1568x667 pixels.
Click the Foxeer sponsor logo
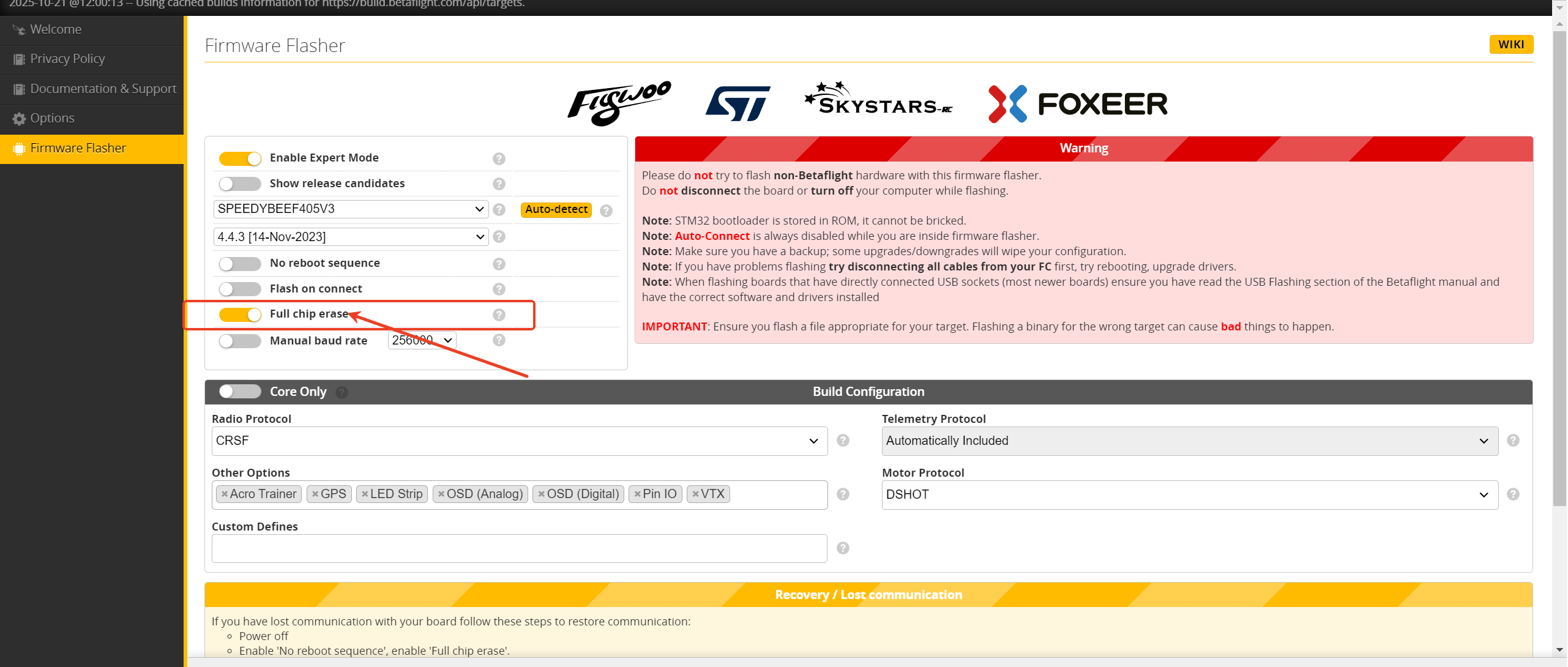tap(1078, 103)
